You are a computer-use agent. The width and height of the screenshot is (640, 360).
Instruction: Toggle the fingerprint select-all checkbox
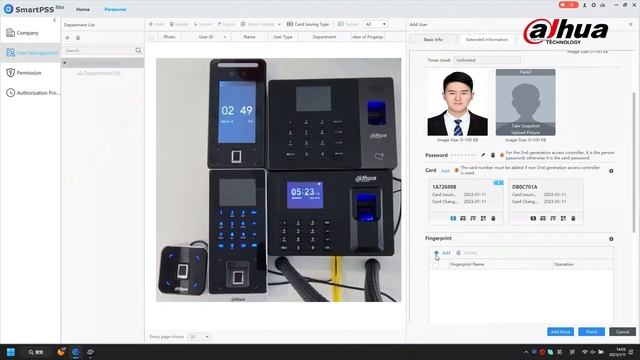(x=436, y=264)
